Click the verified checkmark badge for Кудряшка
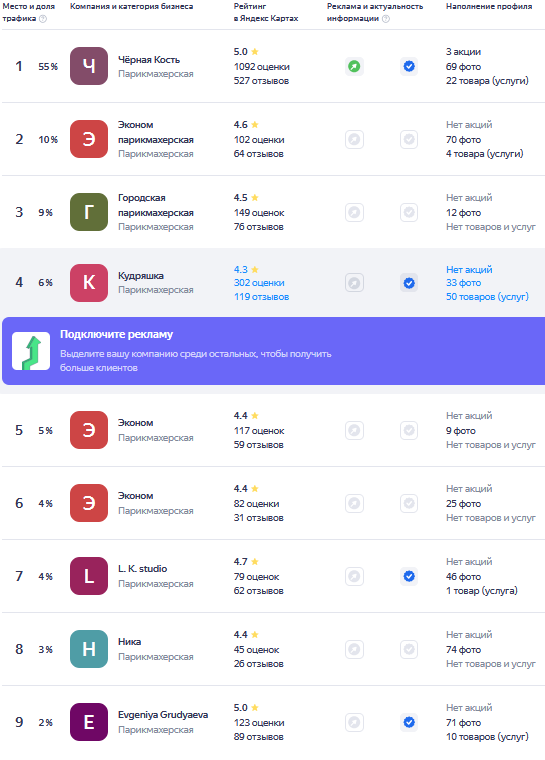545x760 pixels. pos(409,283)
